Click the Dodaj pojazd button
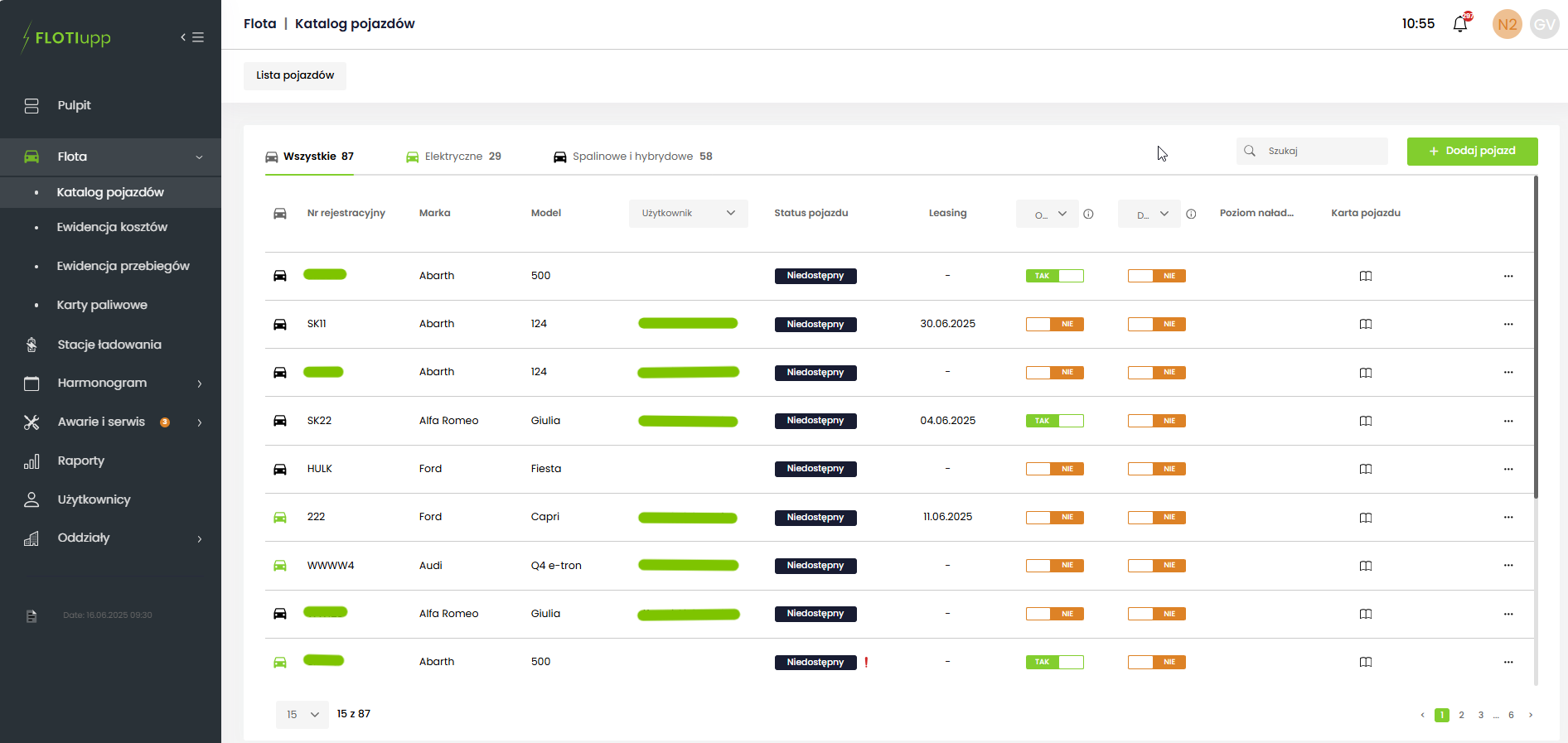1568x743 pixels. pyautogui.click(x=1472, y=151)
